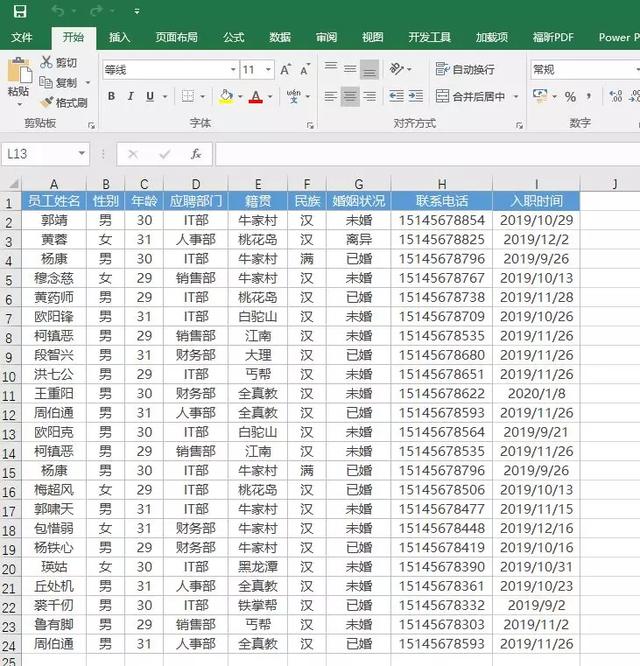
Task: Switch to the 开发工具 Developer tab
Action: (x=429, y=37)
